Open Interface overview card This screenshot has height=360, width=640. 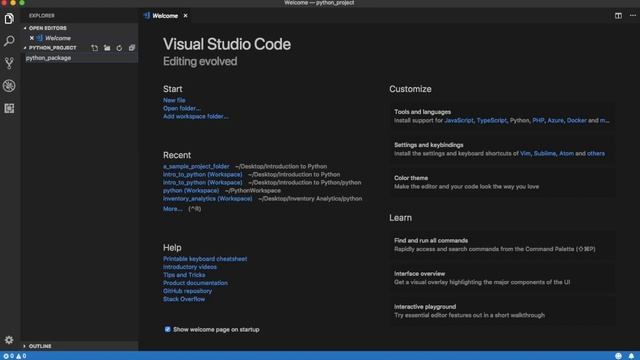click(x=502, y=278)
